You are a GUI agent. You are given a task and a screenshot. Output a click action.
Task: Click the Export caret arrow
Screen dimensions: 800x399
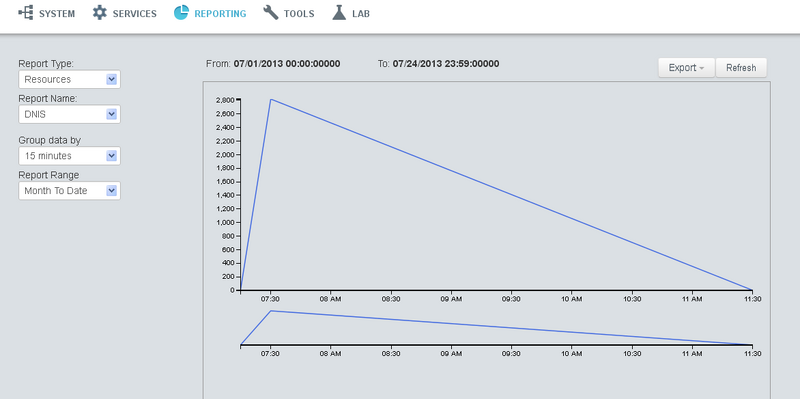(x=702, y=68)
